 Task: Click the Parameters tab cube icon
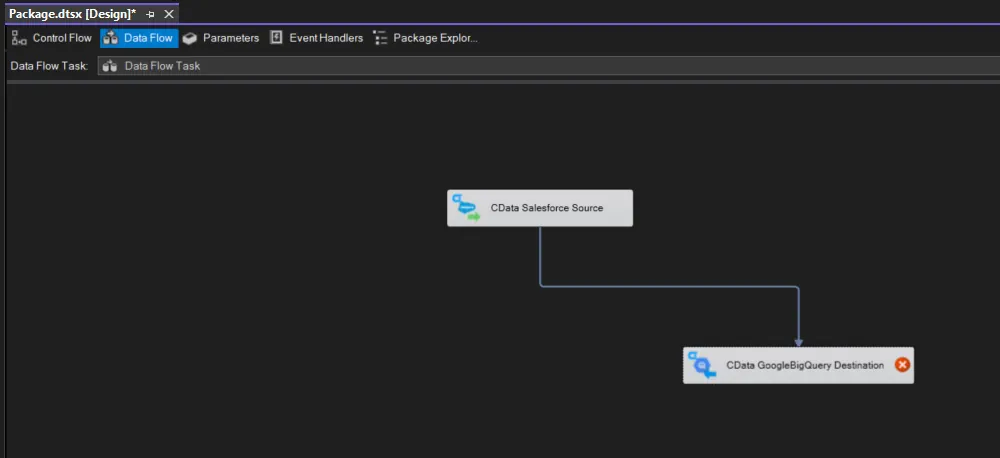(x=190, y=38)
